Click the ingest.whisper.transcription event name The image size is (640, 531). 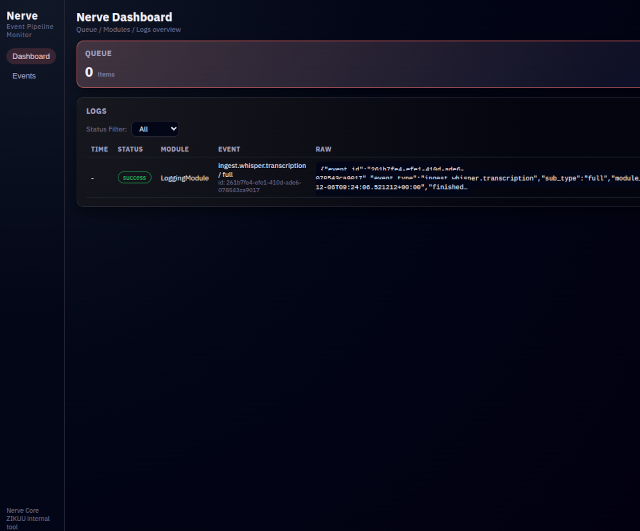click(262, 166)
